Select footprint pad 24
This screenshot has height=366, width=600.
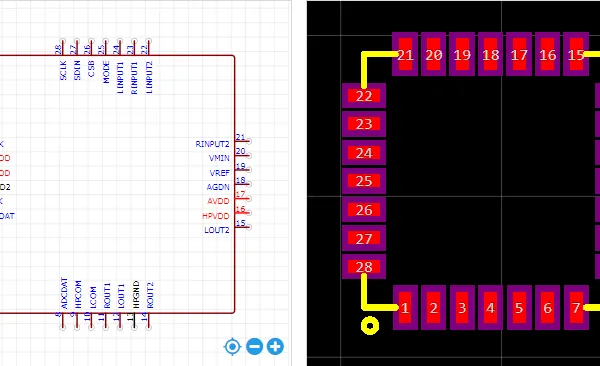364,153
